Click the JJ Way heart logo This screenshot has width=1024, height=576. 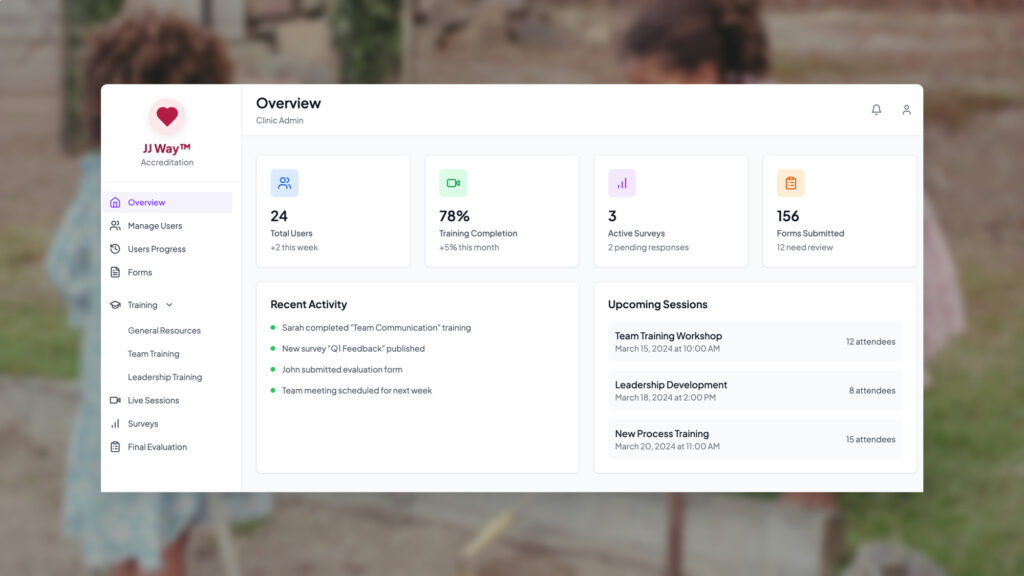(167, 116)
